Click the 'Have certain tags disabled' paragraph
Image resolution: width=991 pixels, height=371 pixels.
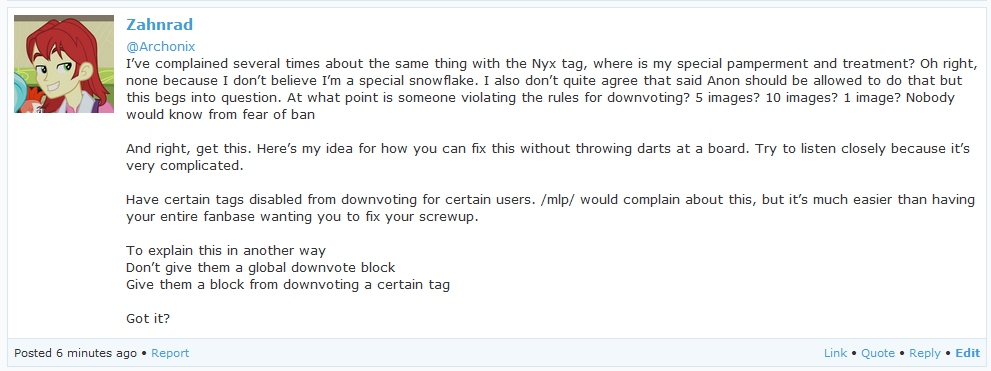pos(550,208)
